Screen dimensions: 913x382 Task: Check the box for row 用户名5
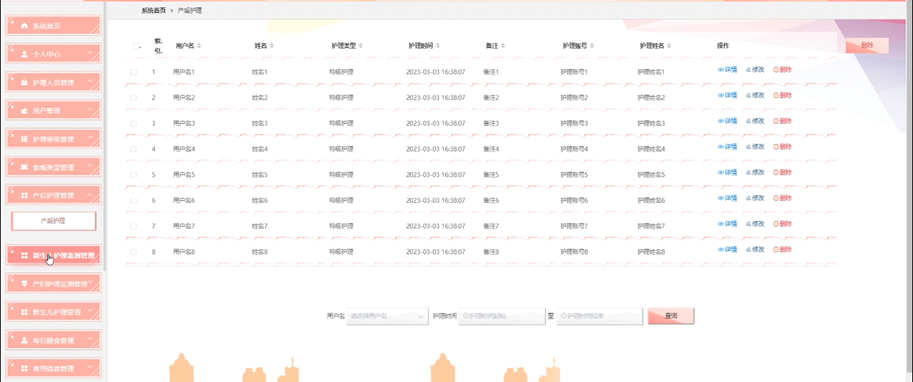133,175
